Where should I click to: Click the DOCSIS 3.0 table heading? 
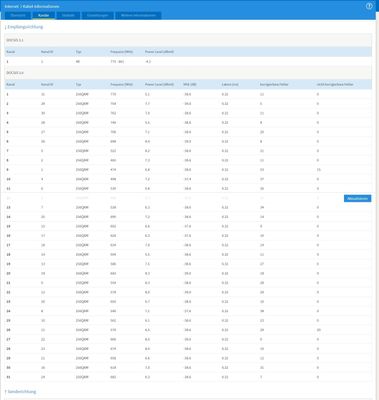[x=15, y=72]
